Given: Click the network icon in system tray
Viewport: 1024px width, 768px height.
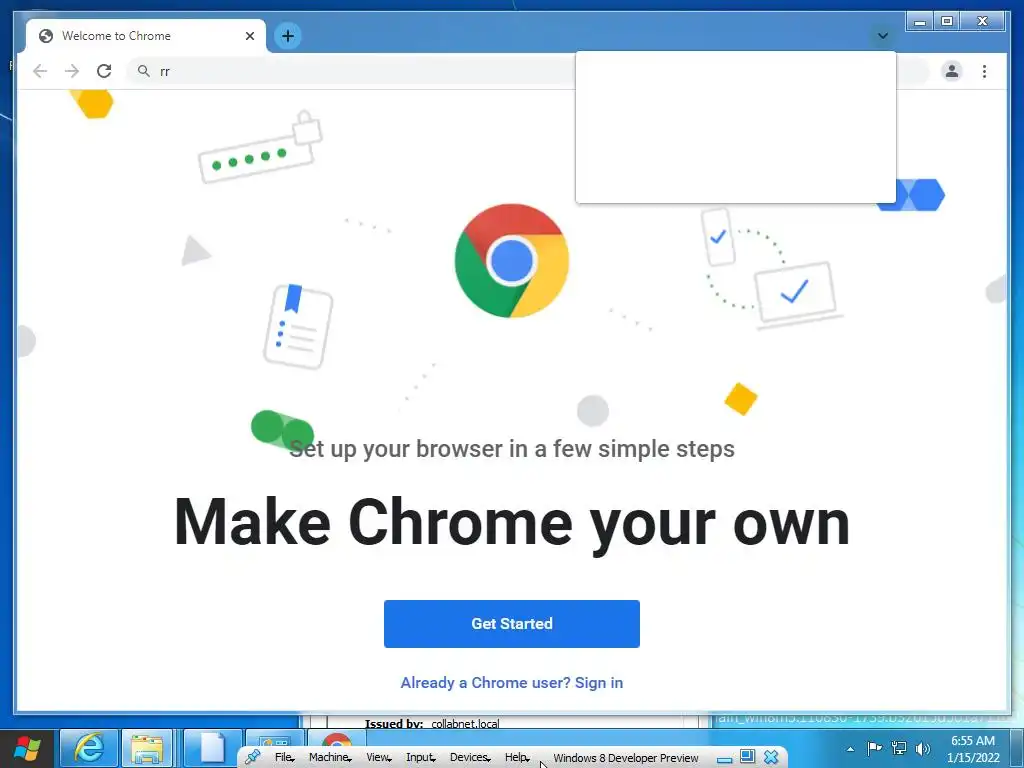Looking at the screenshot, I should (x=899, y=748).
